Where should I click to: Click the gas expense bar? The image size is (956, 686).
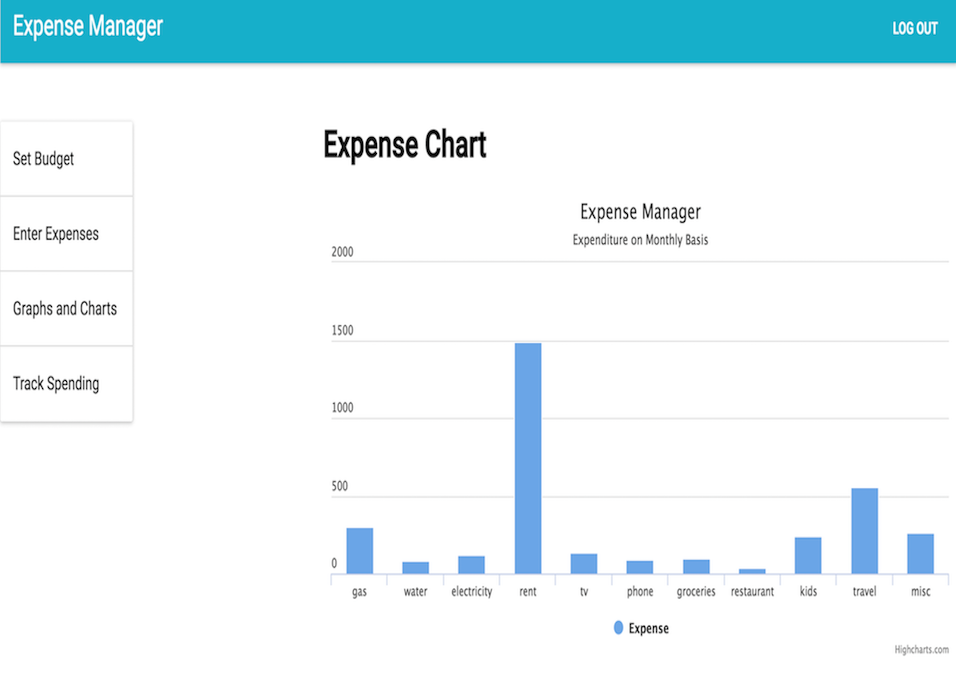(360, 551)
